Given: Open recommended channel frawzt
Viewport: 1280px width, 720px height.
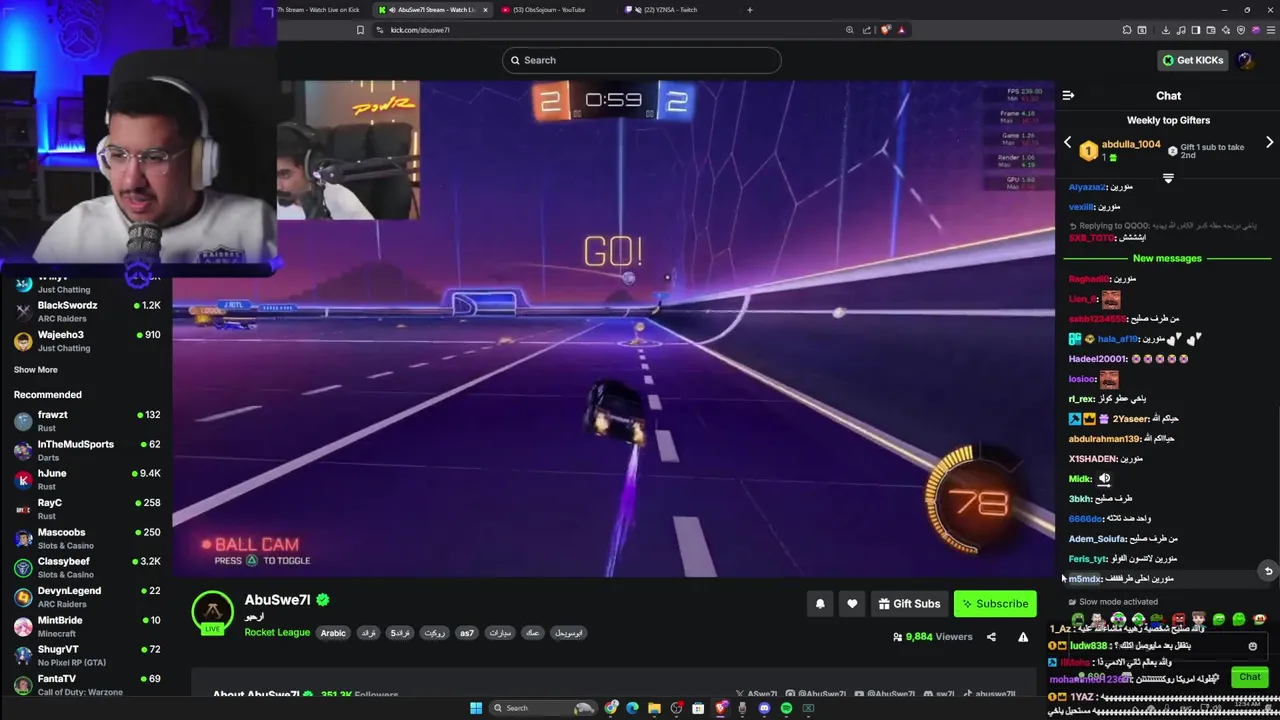Looking at the screenshot, I should click(x=86, y=421).
